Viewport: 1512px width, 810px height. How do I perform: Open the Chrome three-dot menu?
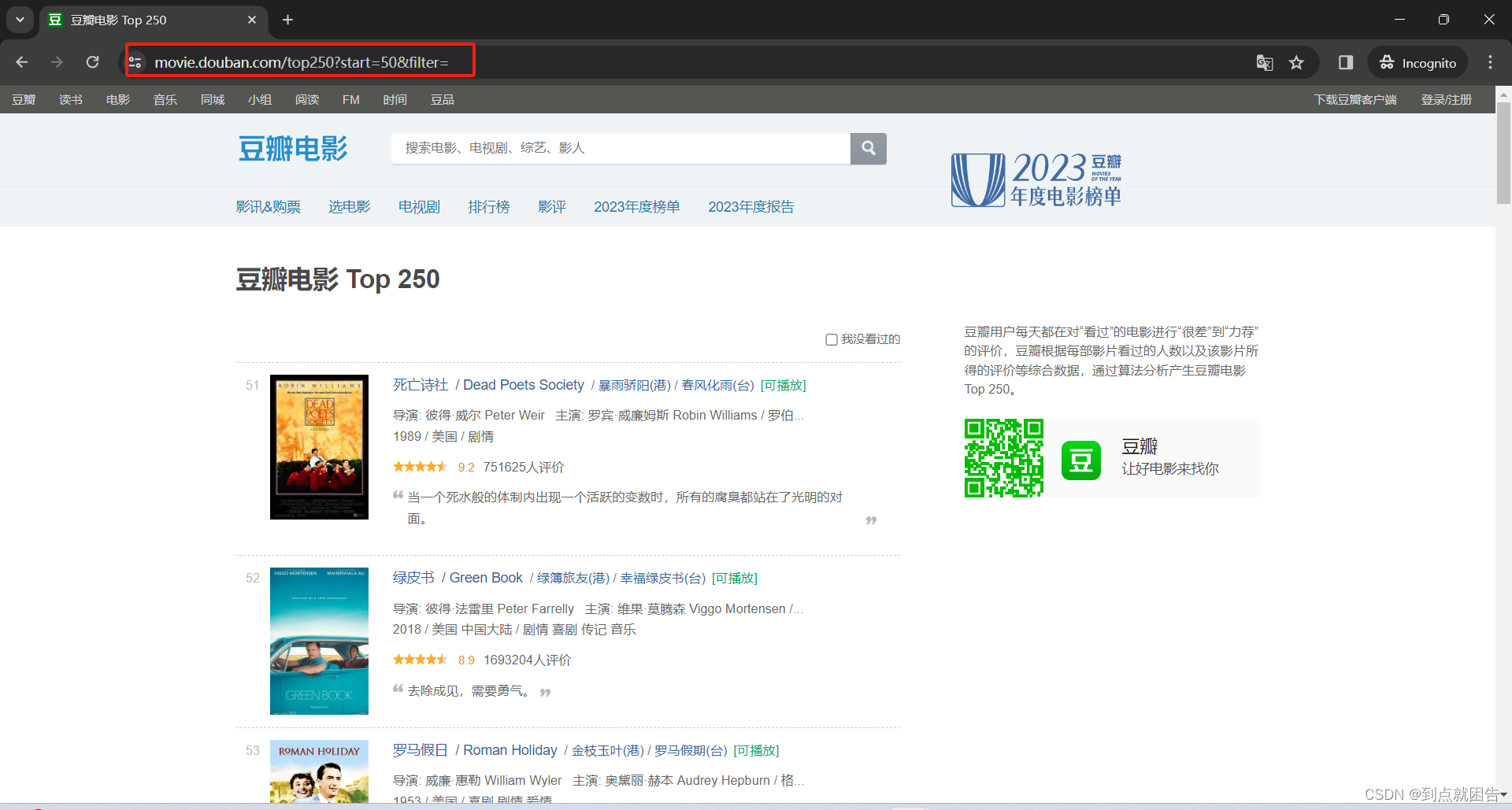(1490, 62)
